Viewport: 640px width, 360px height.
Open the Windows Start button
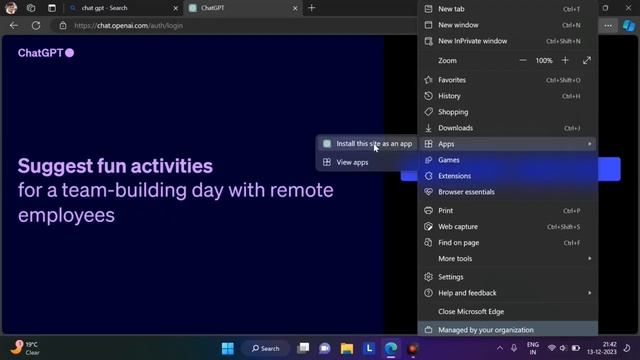228,348
